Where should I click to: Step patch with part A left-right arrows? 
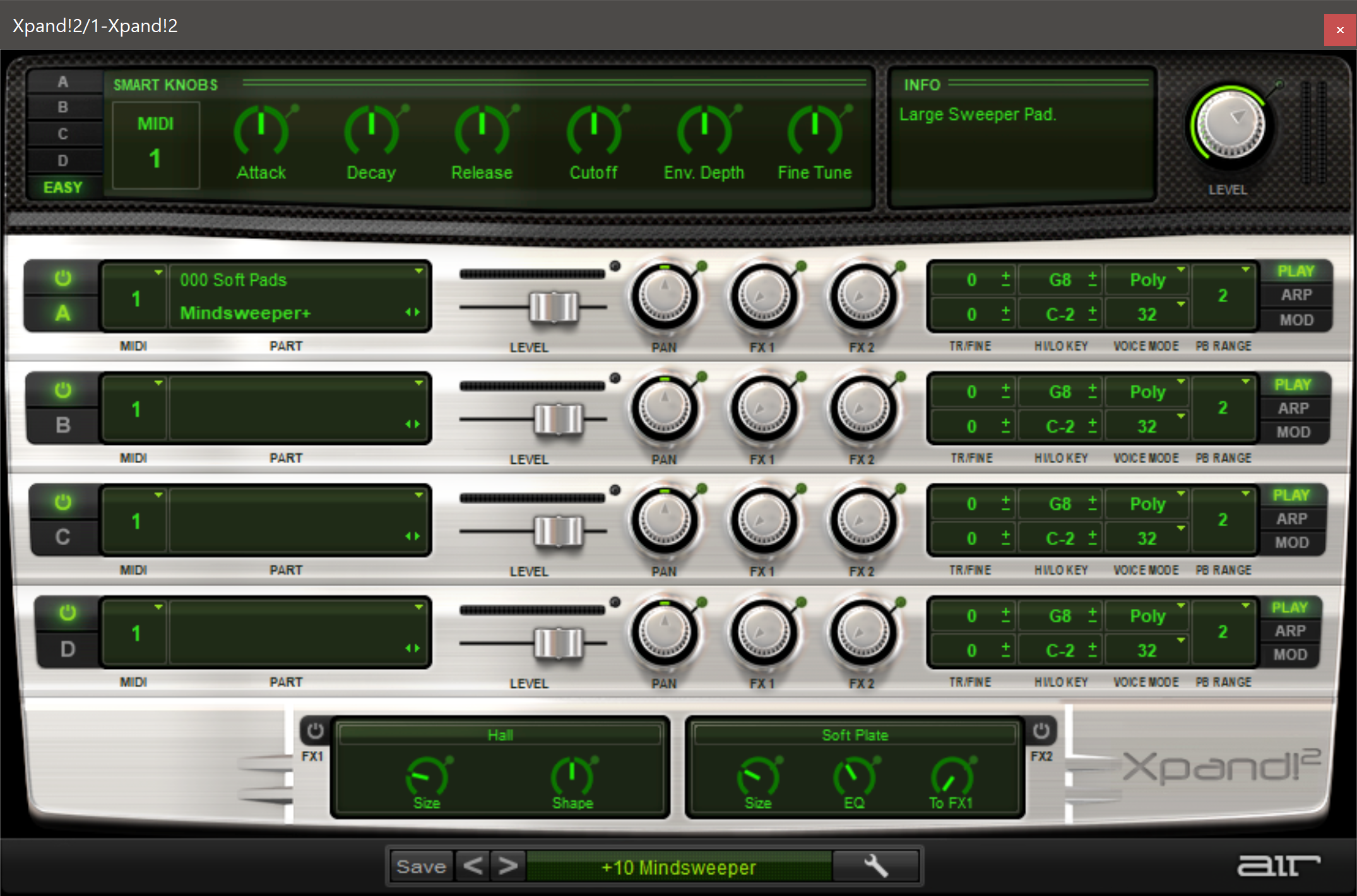click(412, 312)
